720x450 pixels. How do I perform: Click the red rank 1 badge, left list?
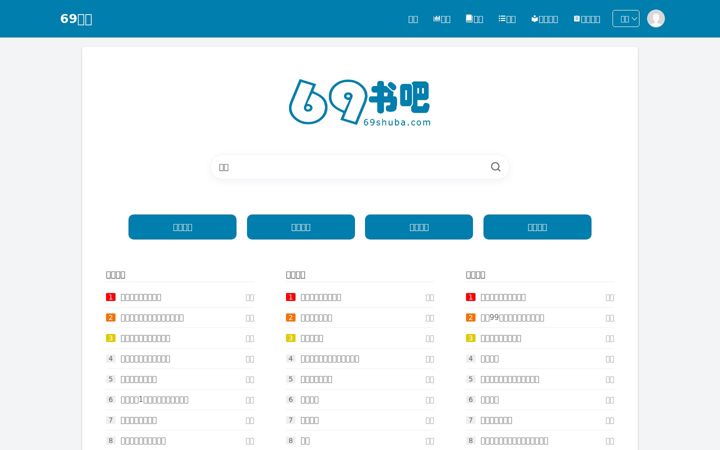pyautogui.click(x=111, y=297)
